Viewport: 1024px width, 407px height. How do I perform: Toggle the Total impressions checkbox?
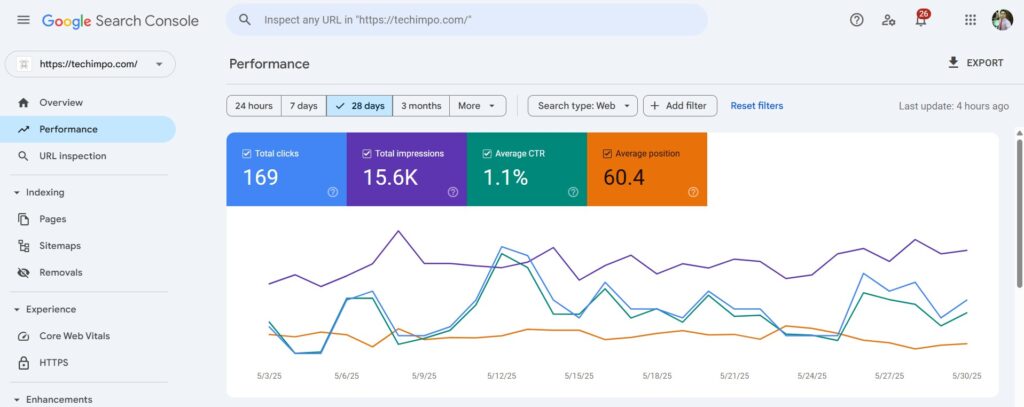coord(366,154)
